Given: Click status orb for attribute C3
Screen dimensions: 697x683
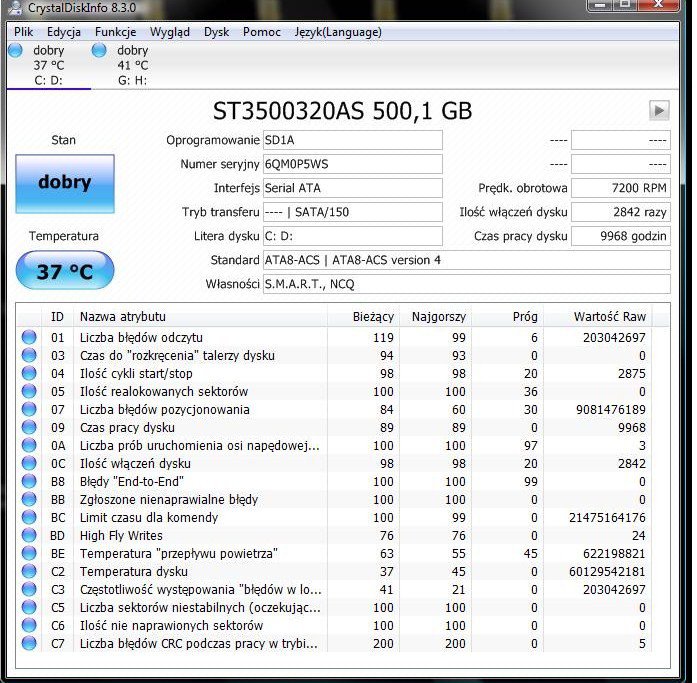Looking at the screenshot, I should pyautogui.click(x=29, y=589).
